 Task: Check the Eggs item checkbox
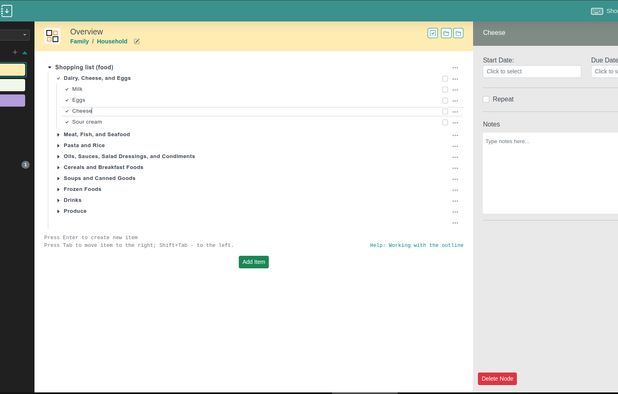(445, 100)
